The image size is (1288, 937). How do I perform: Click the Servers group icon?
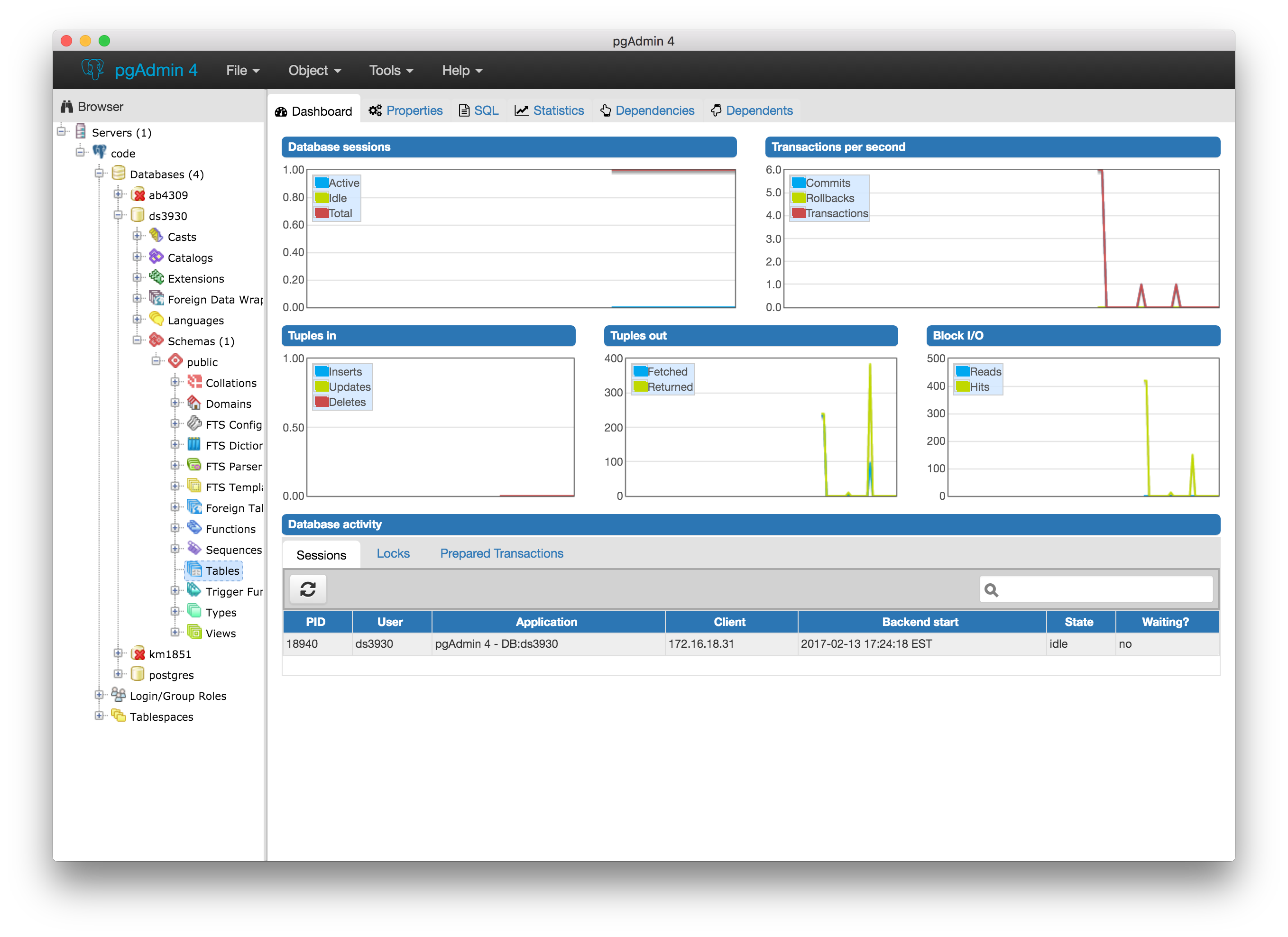pos(81,132)
